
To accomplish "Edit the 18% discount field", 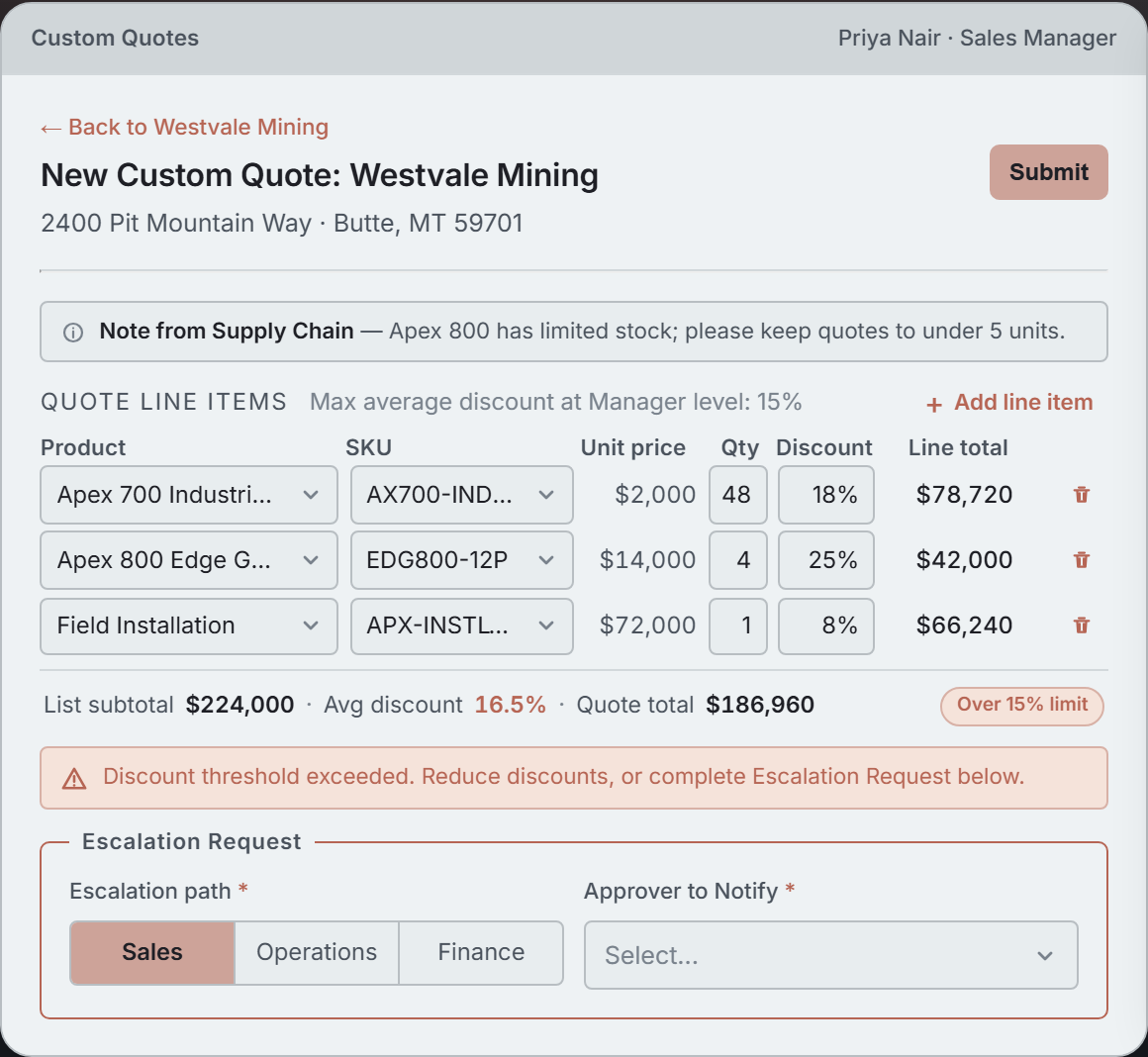I will coord(825,495).
